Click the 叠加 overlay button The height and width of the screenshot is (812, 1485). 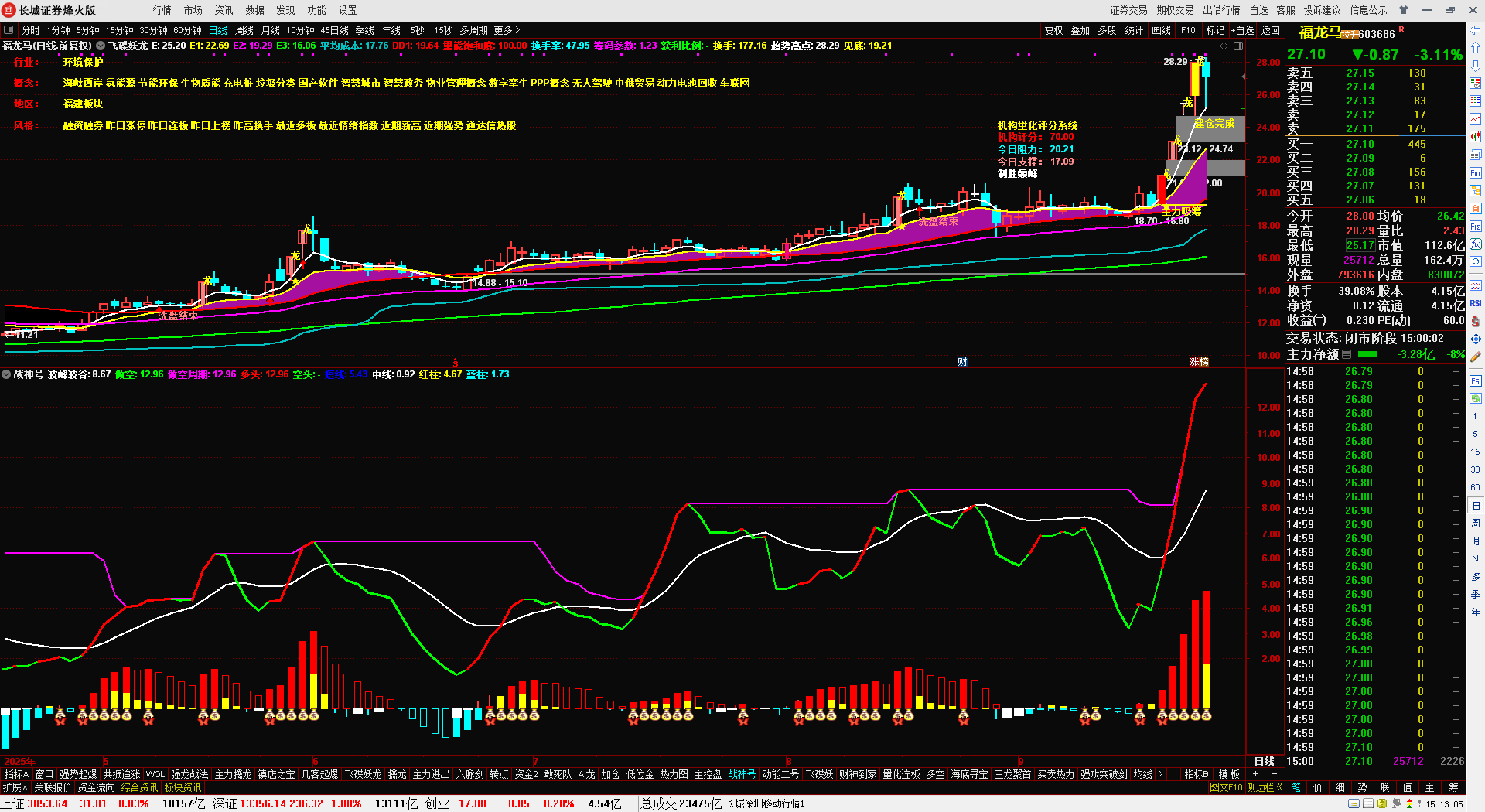(1080, 30)
